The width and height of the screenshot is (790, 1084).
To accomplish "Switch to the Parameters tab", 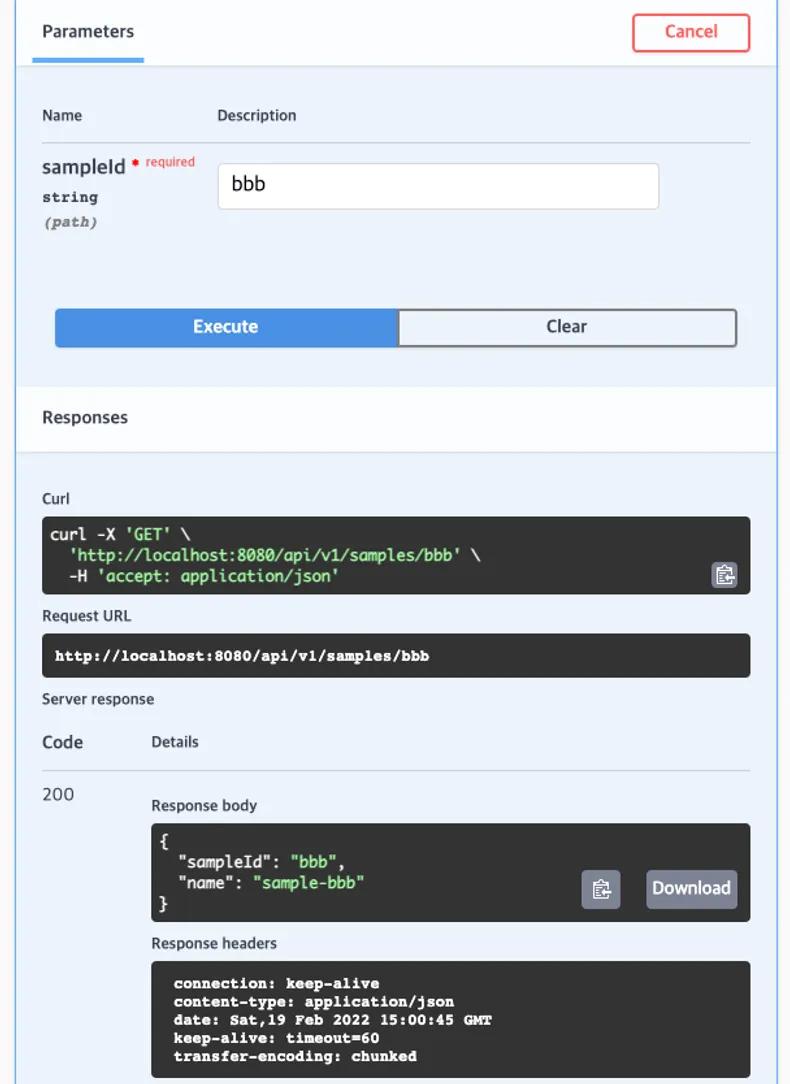I will click(88, 32).
